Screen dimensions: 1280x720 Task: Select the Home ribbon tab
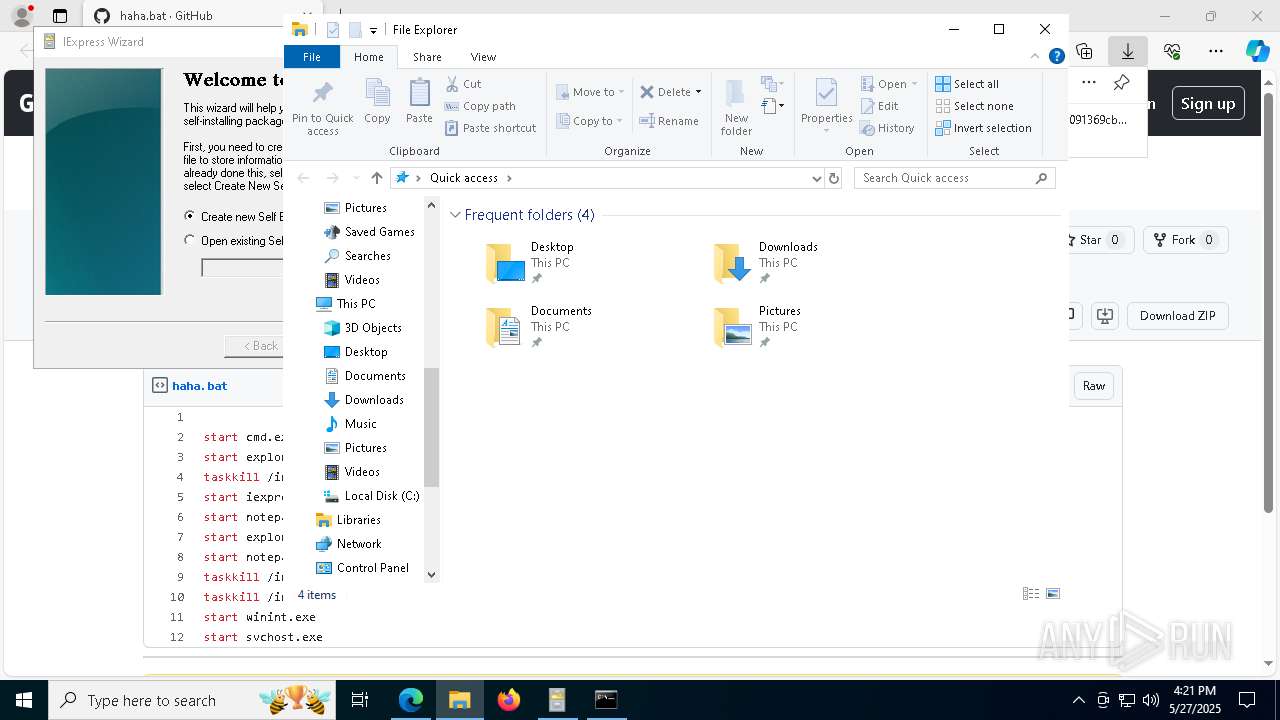368,57
